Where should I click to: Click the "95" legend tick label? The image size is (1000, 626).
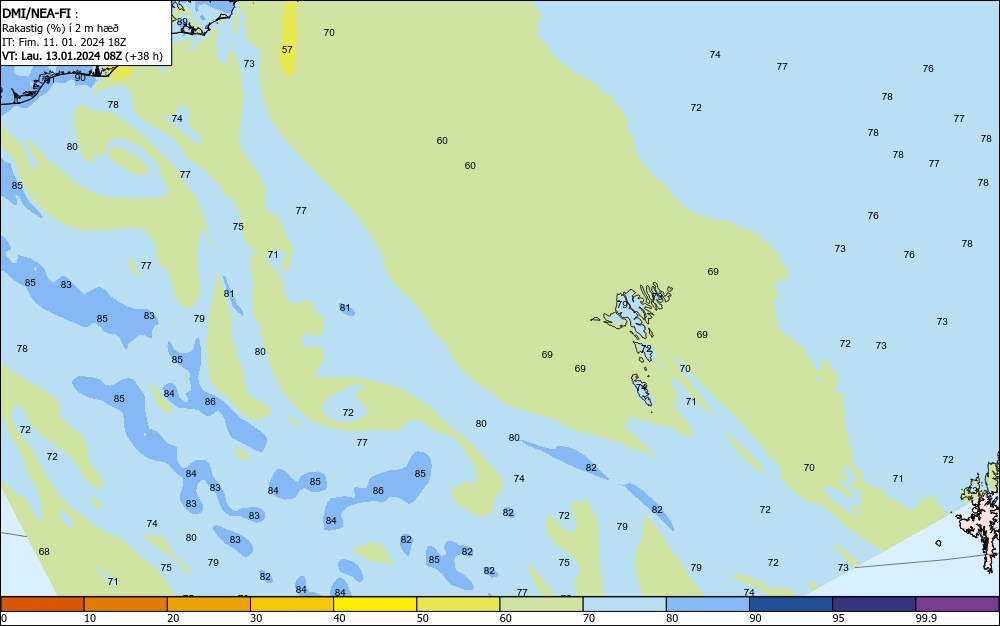[838, 618]
